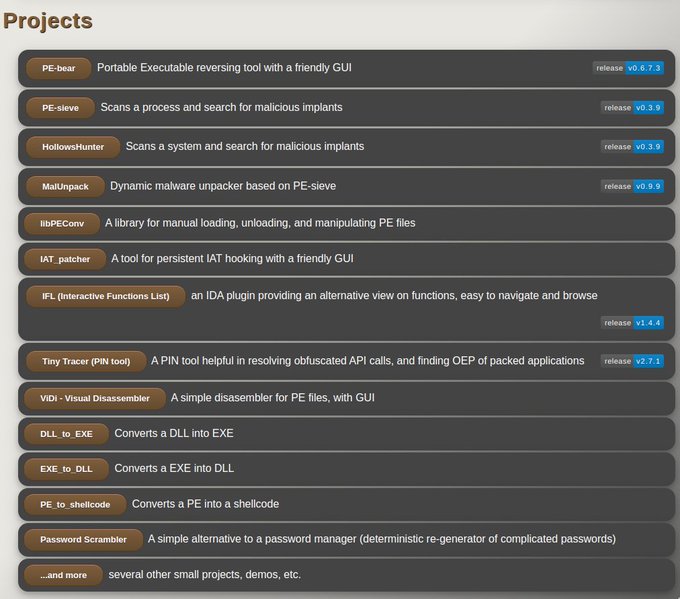680x599 pixels.
Task: Click the password manager alternative description
Action: click(382, 539)
